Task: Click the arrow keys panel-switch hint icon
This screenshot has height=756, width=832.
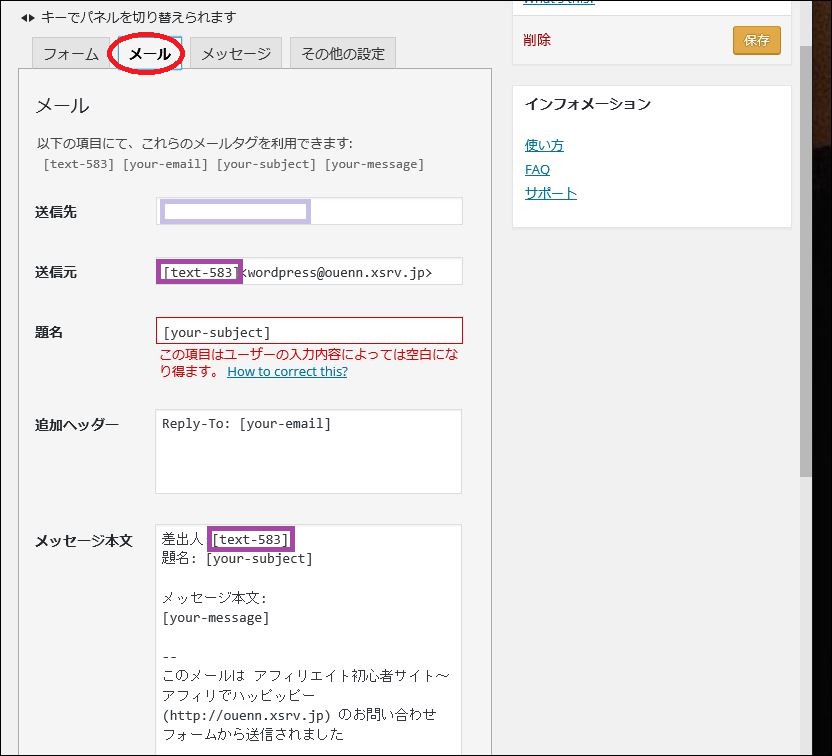Action: pyautogui.click(x=28, y=18)
